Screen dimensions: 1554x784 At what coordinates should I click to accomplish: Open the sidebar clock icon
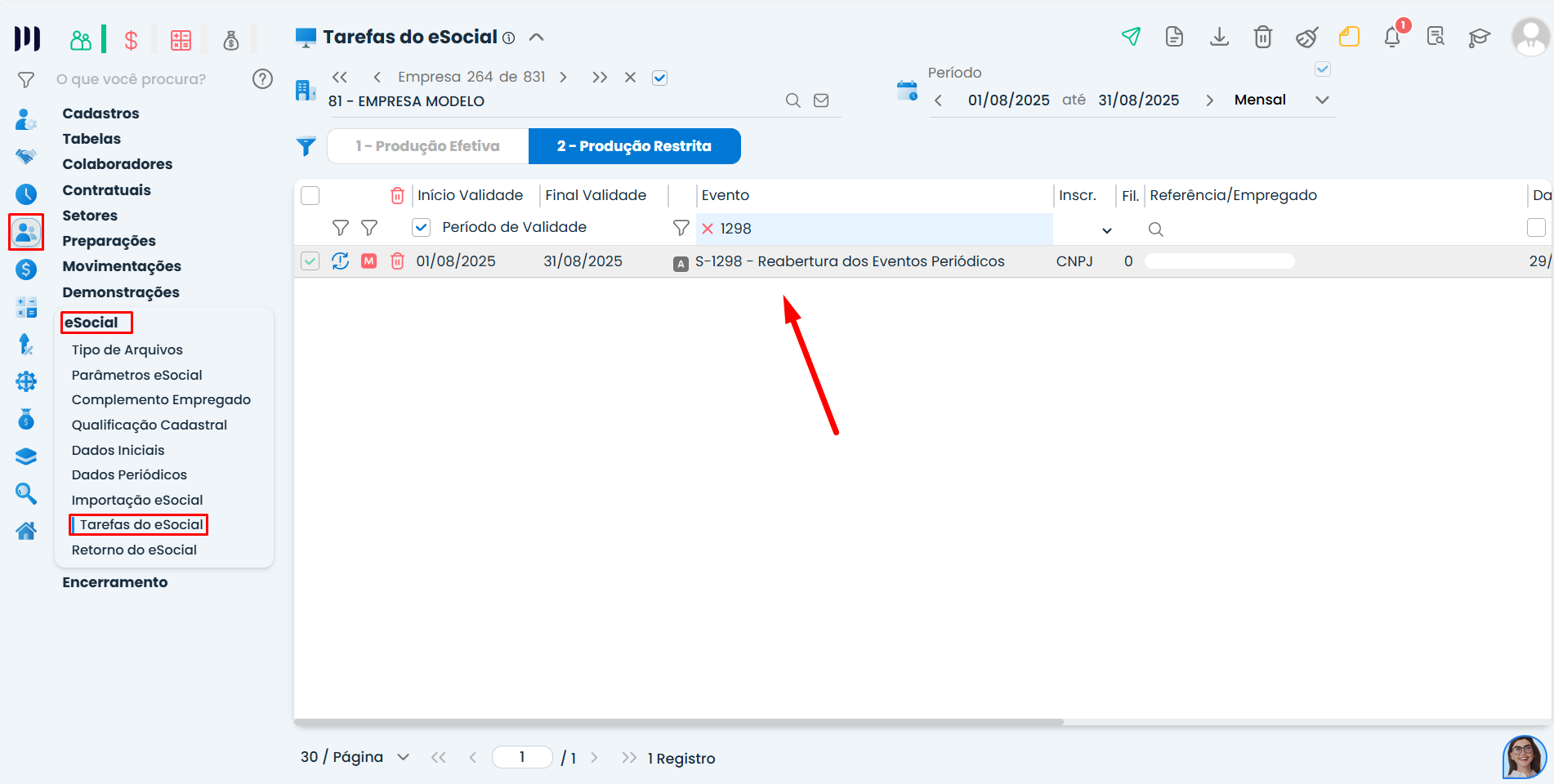[26, 194]
